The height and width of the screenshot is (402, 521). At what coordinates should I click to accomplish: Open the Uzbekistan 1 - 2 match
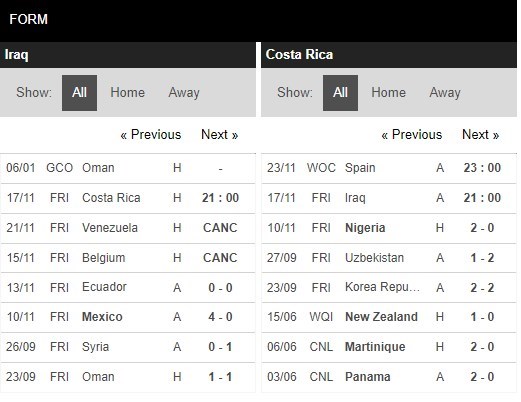pos(389,258)
